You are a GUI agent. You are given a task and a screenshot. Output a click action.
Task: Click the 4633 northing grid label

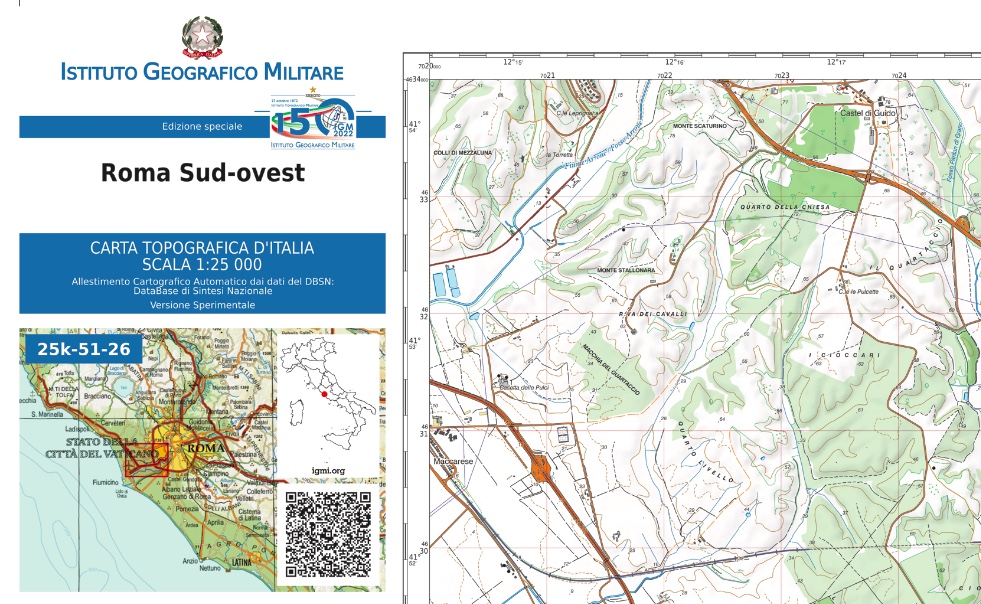click(424, 197)
